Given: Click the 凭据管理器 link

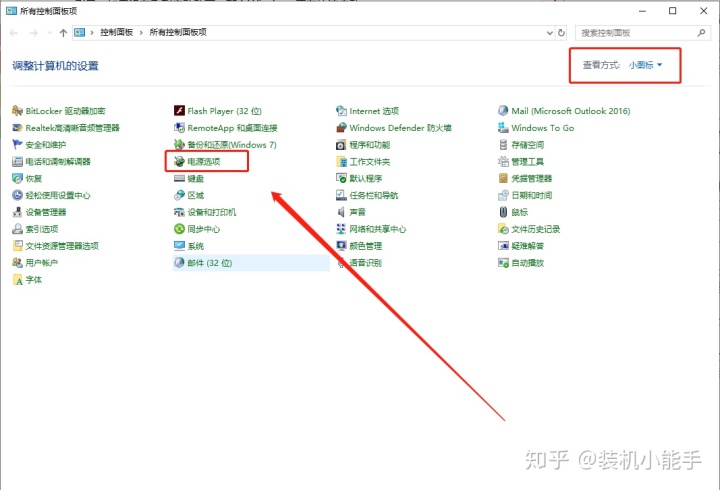Looking at the screenshot, I should pos(532,178).
